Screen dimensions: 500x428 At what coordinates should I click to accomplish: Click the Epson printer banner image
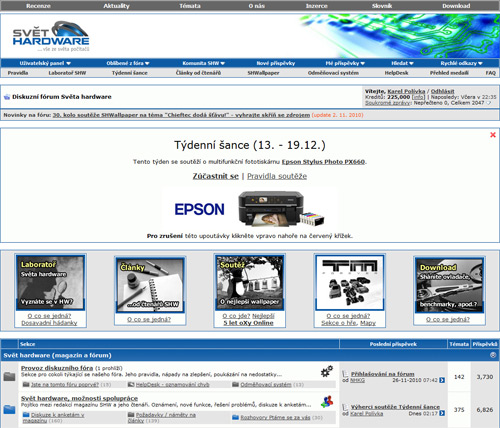pyautogui.click(x=250, y=209)
